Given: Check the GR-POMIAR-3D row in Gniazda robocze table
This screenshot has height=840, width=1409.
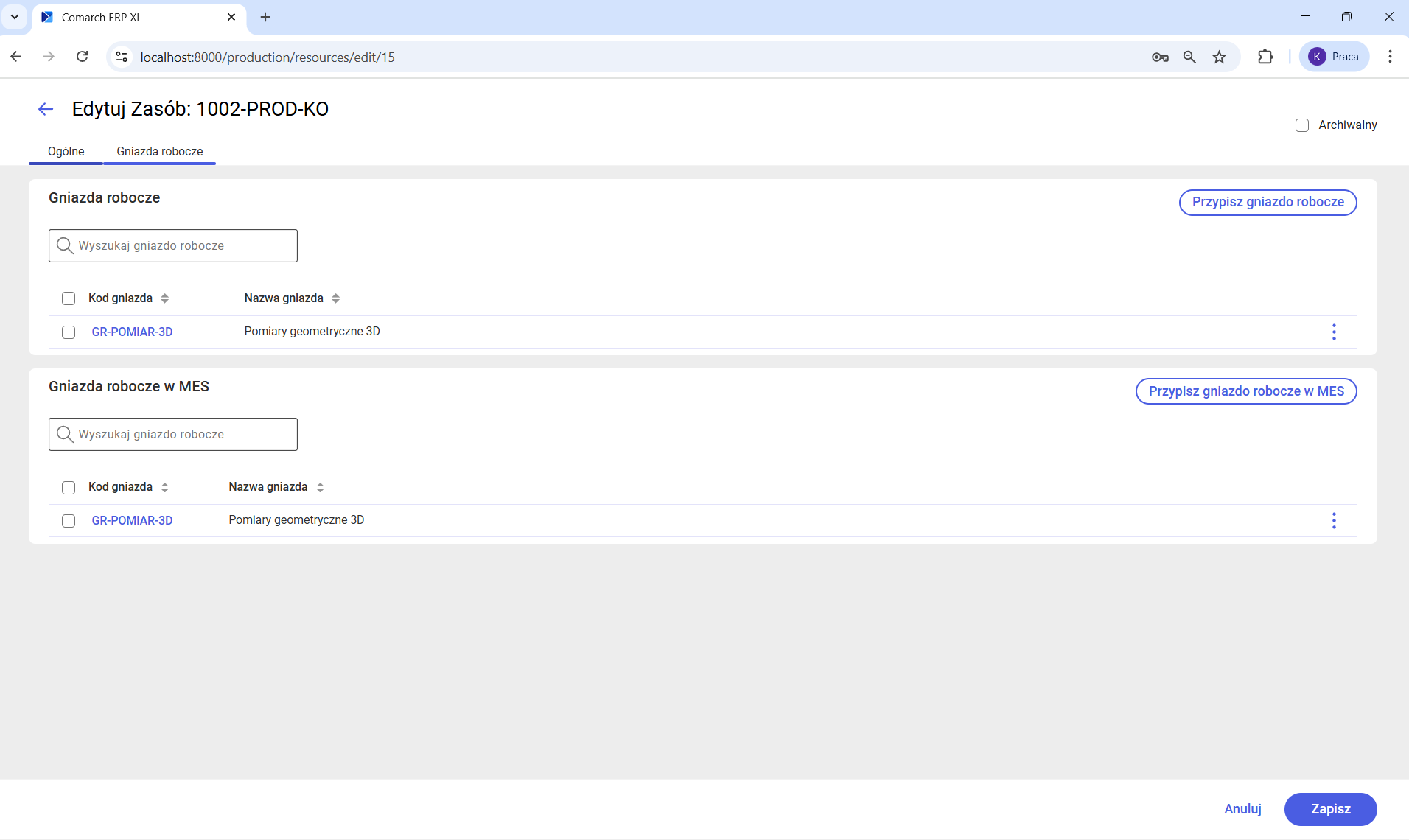Looking at the screenshot, I should 69,332.
